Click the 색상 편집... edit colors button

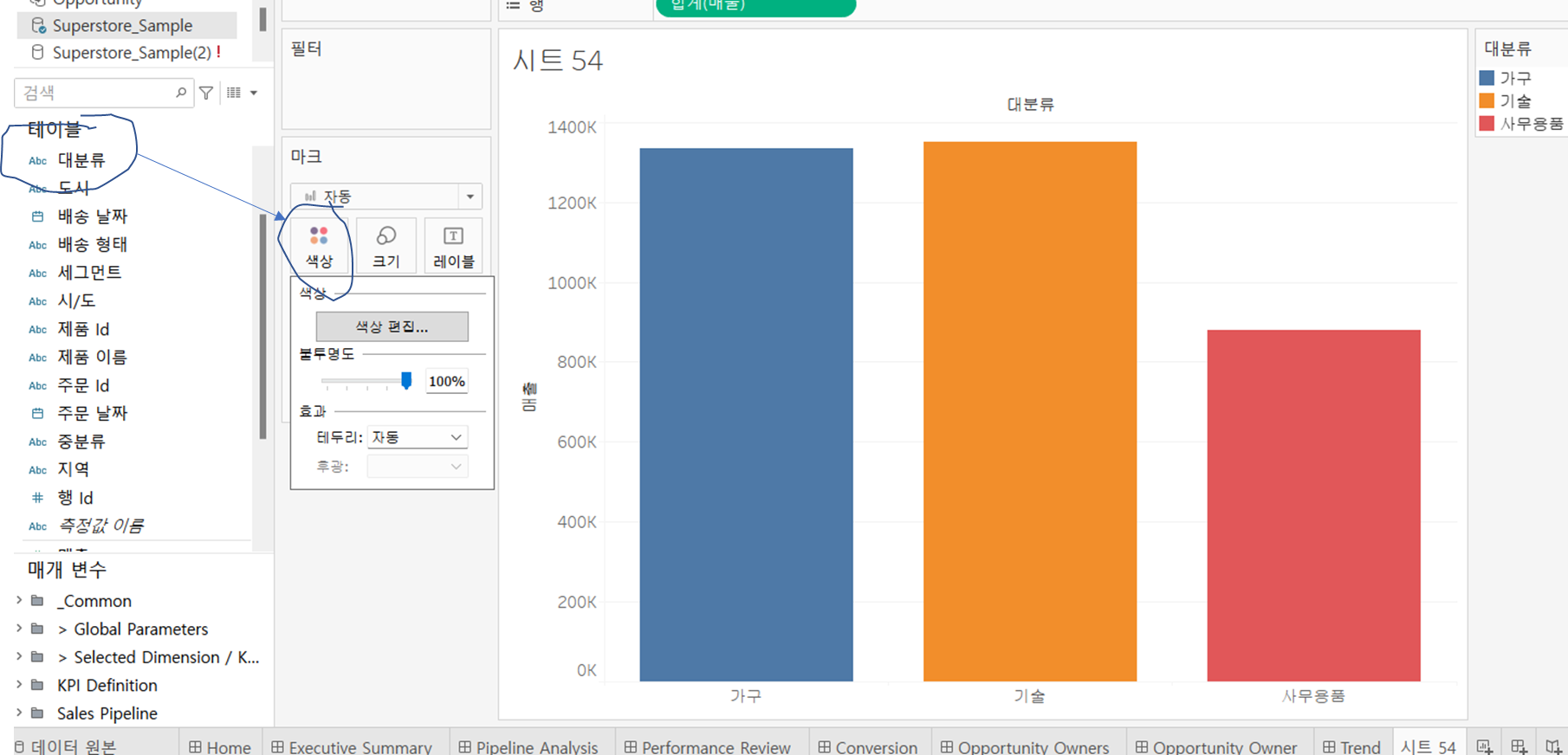392,326
